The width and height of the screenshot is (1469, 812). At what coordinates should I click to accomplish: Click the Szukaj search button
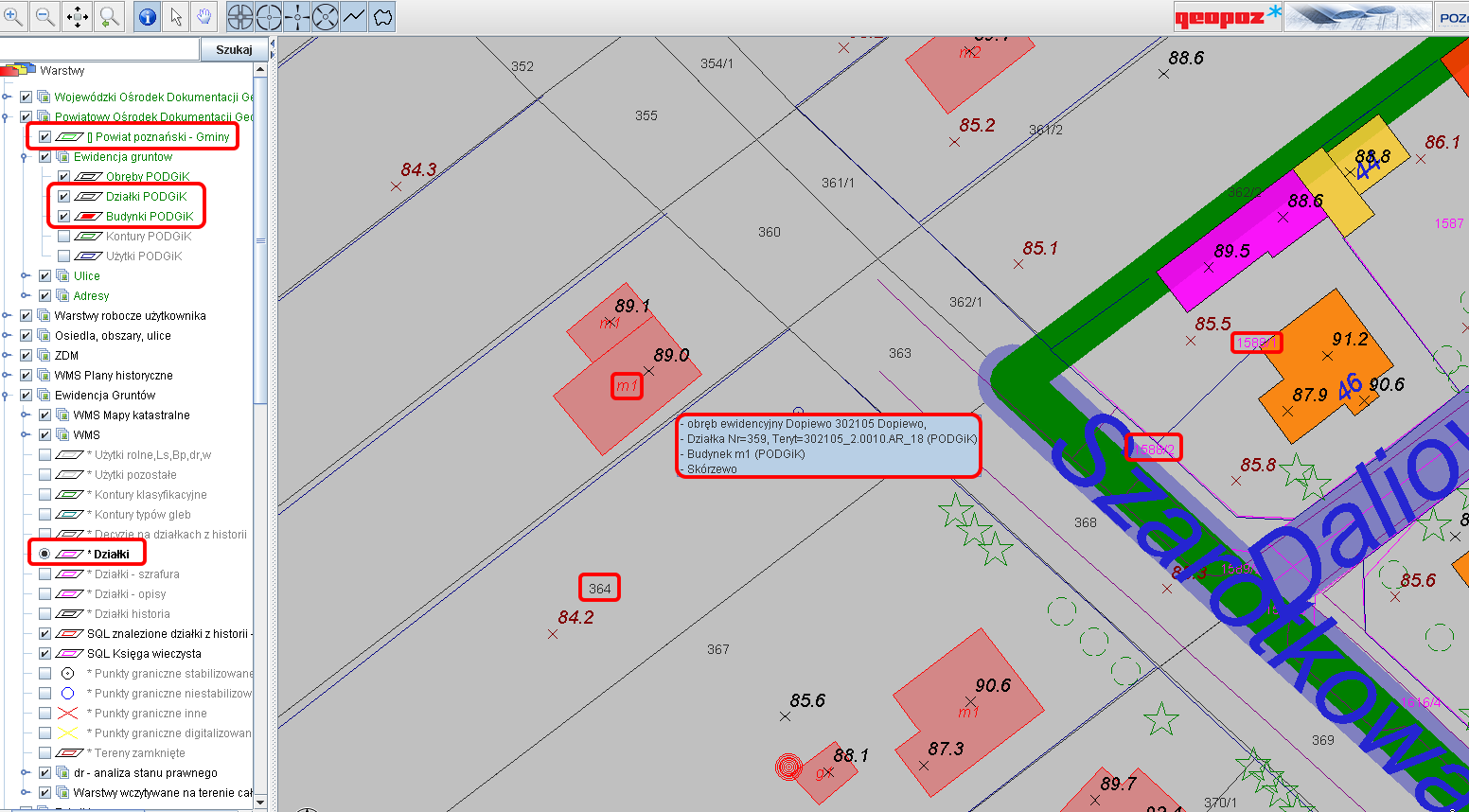(x=234, y=49)
